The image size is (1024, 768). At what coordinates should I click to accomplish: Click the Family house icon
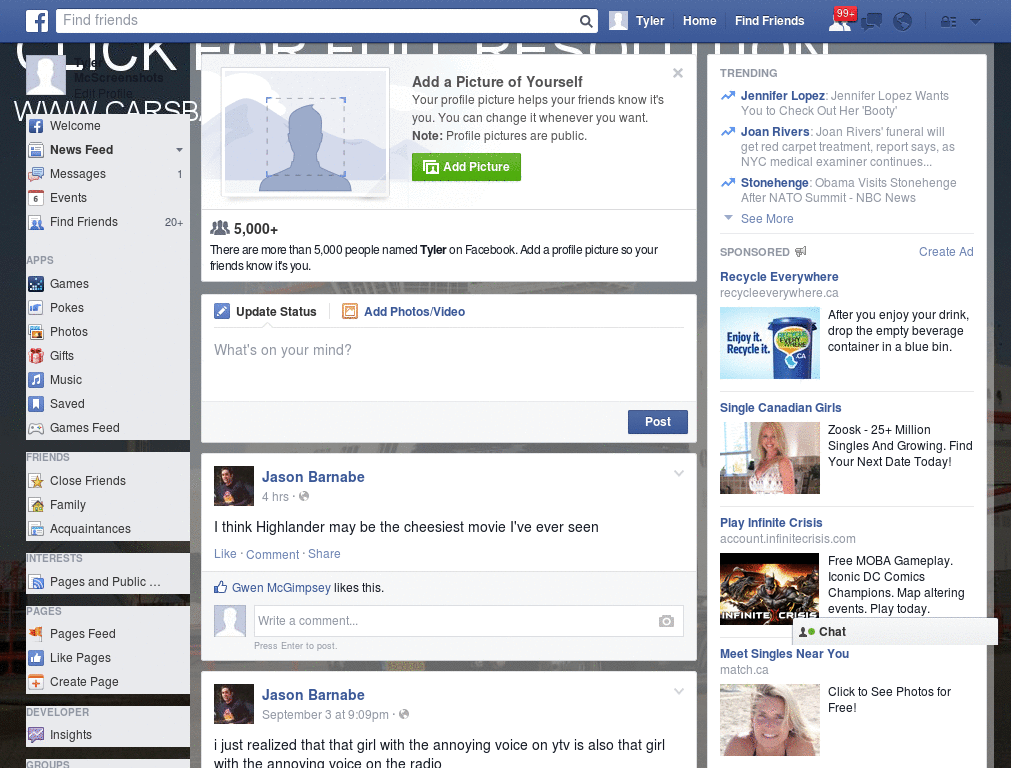[x=36, y=505]
